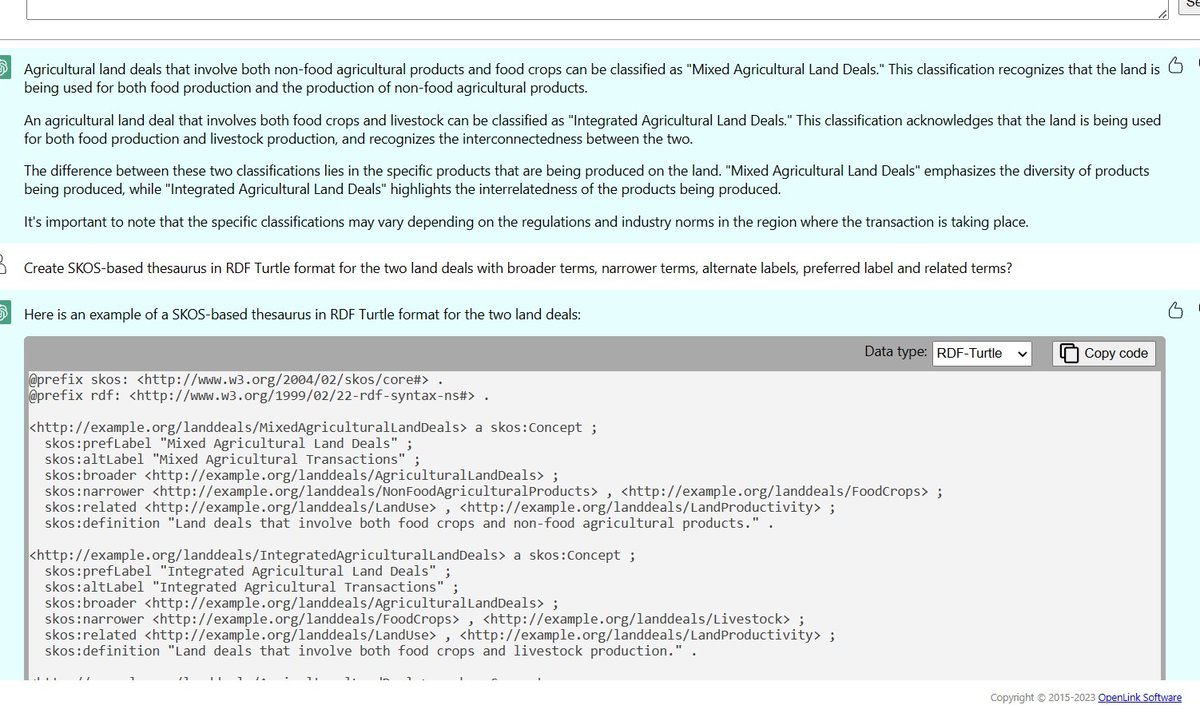Like the SKOS thesaurus example answer
Viewport: 1200px width, 705px height.
click(1176, 310)
